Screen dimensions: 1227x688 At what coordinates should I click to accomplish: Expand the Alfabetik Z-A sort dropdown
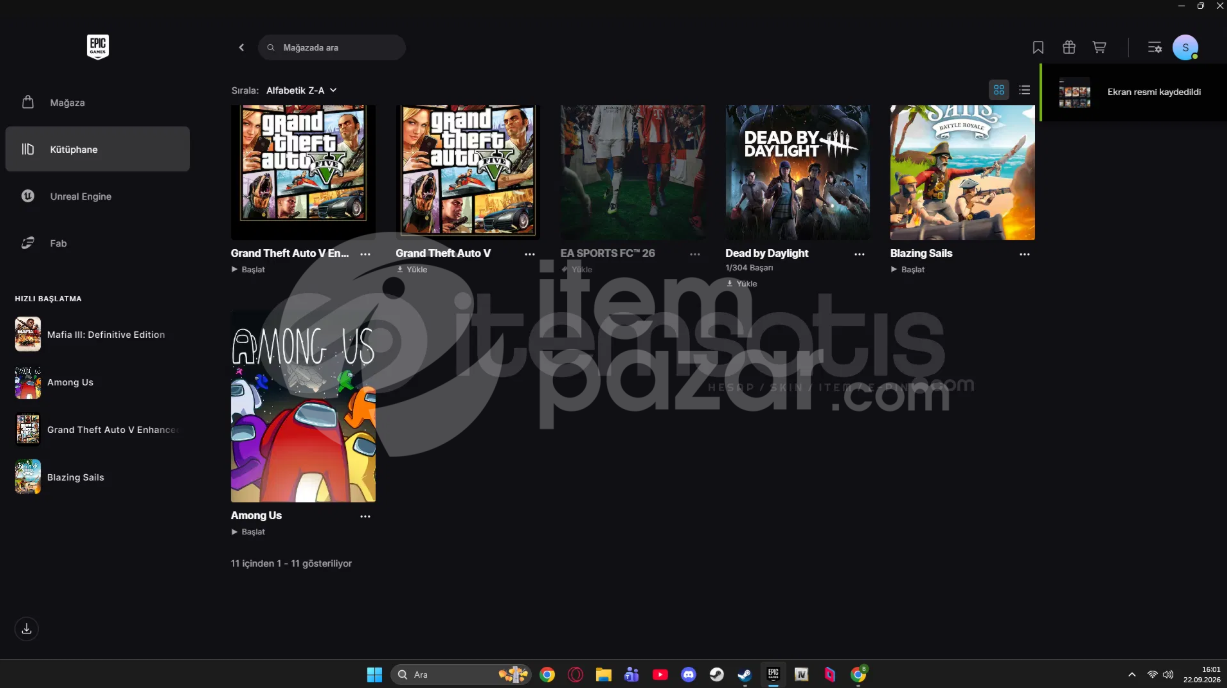[301, 90]
